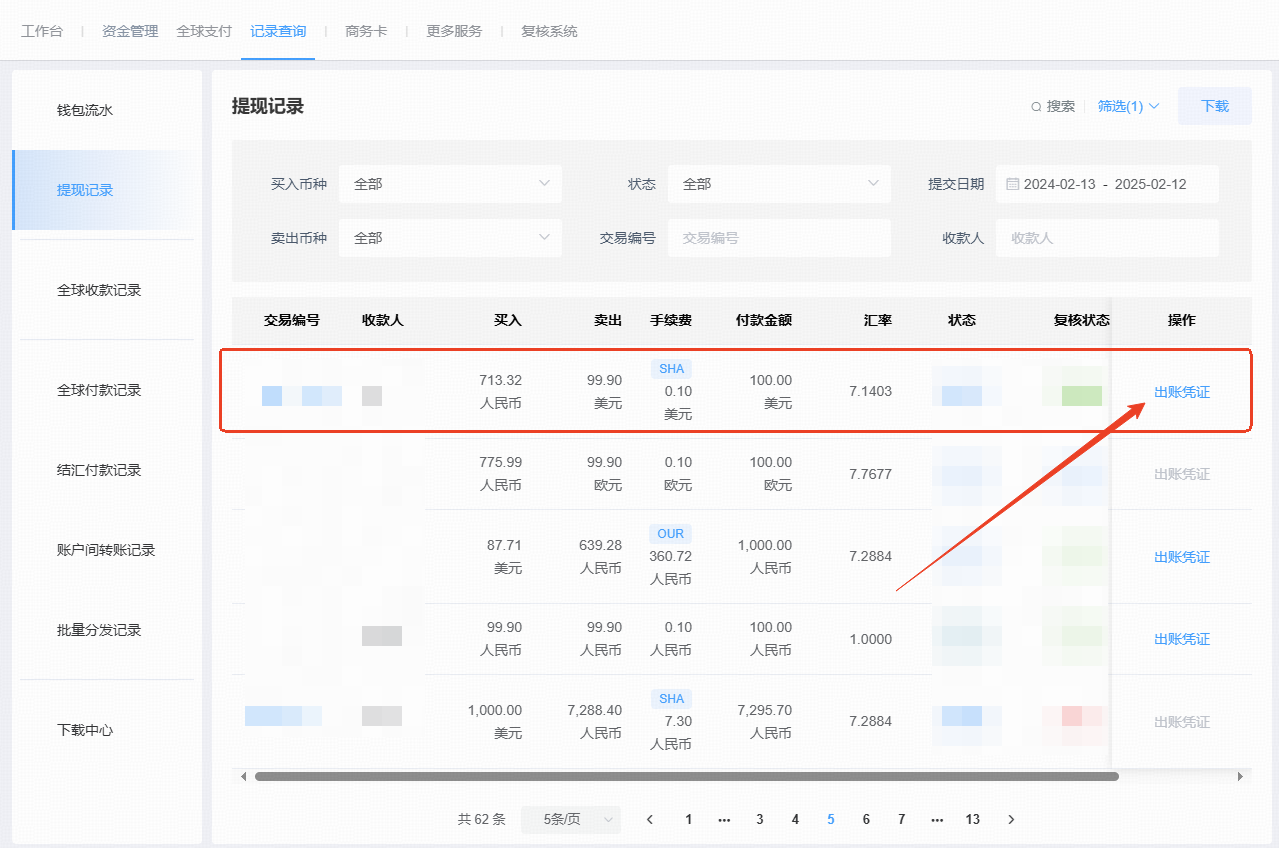Open the 卖出币种 dropdown
Screen dimensions: 1279x848
pos(450,238)
